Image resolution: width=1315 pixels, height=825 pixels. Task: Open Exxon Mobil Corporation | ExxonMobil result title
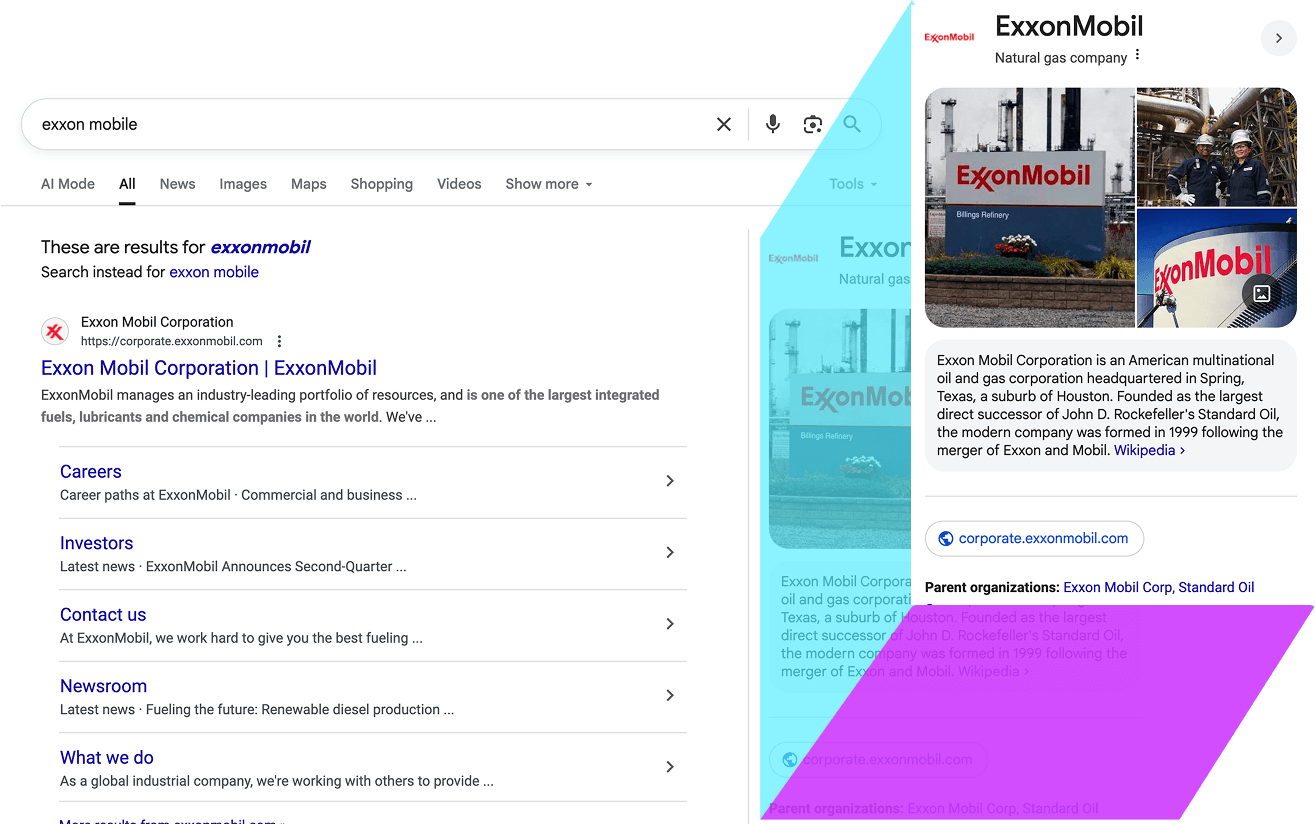[x=209, y=368]
